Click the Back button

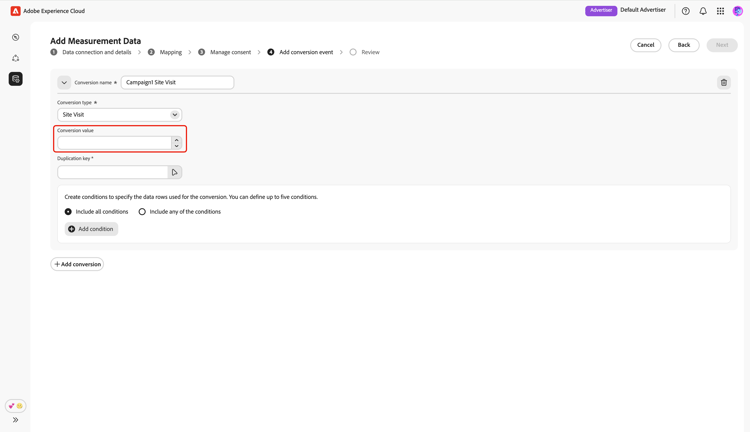pos(684,45)
